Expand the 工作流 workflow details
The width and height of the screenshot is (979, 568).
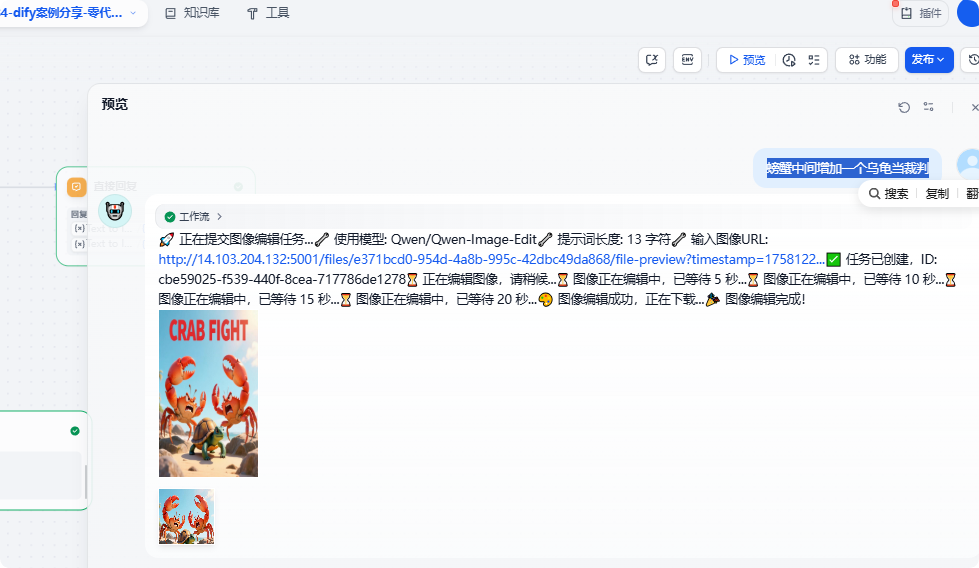[193, 217]
